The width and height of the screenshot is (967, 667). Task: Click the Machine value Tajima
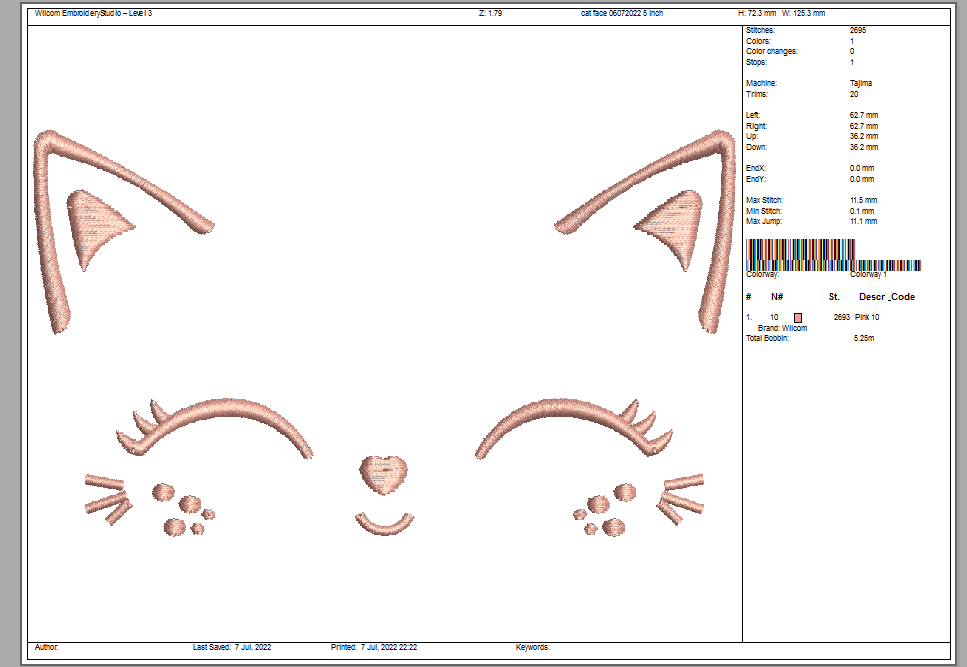860,83
